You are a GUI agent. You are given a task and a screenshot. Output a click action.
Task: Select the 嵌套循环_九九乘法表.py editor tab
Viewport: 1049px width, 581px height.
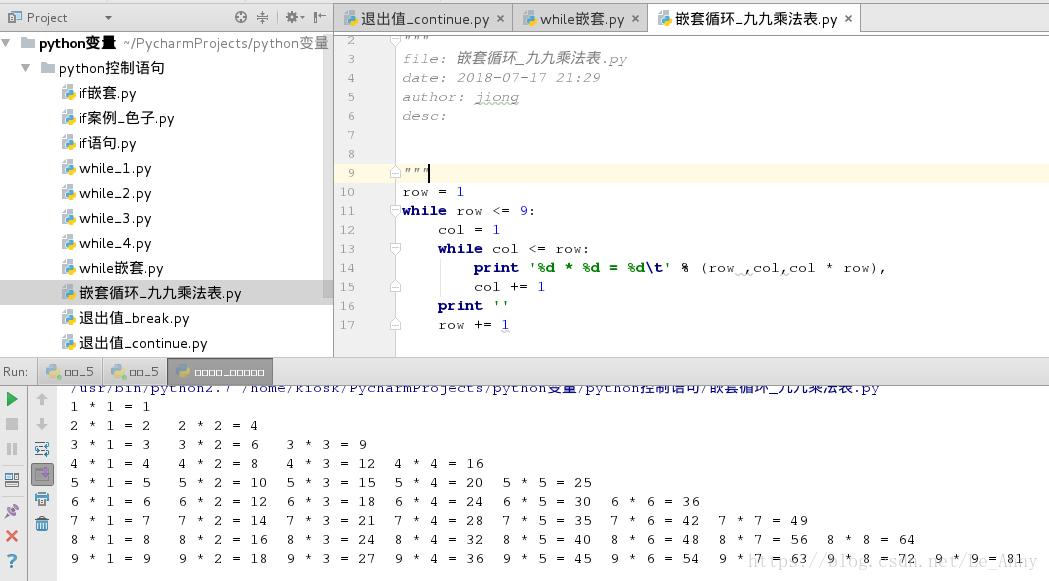[755, 19]
